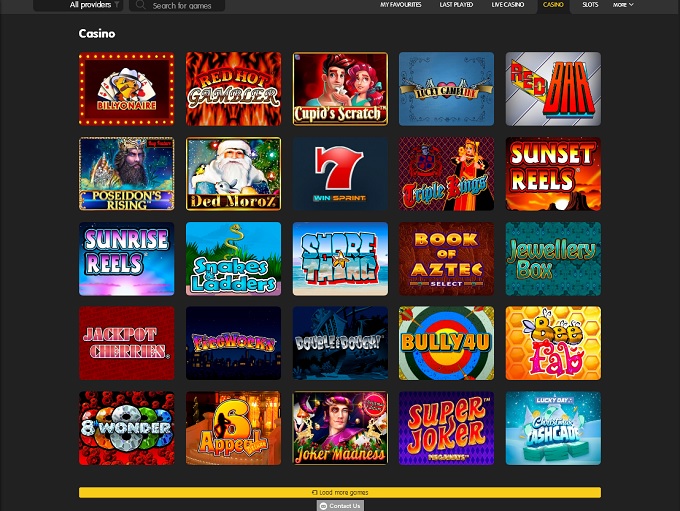Viewport: 680px width, 511px height.
Task: Expand the More menu
Action: click(x=623, y=5)
